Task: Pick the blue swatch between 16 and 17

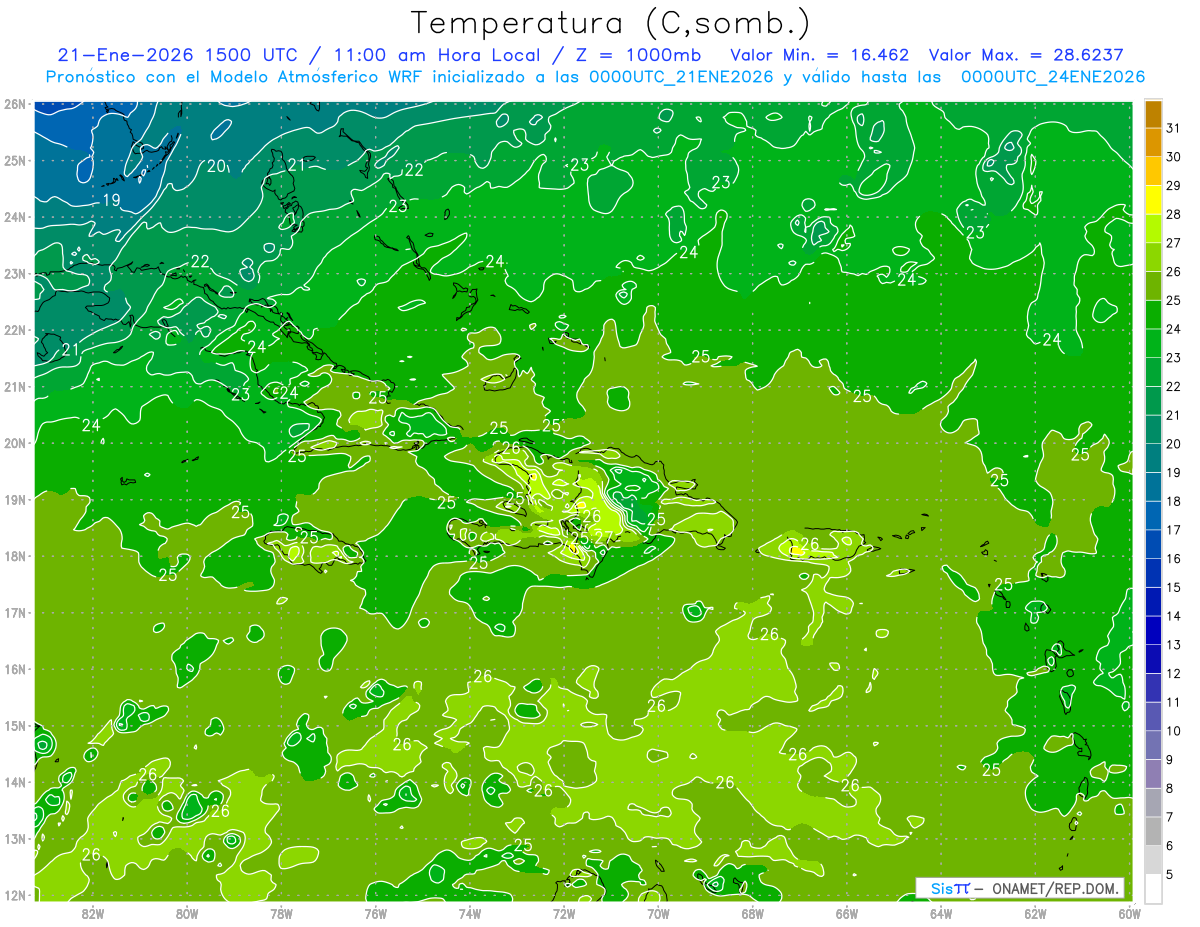Action: pyautogui.click(x=1153, y=544)
